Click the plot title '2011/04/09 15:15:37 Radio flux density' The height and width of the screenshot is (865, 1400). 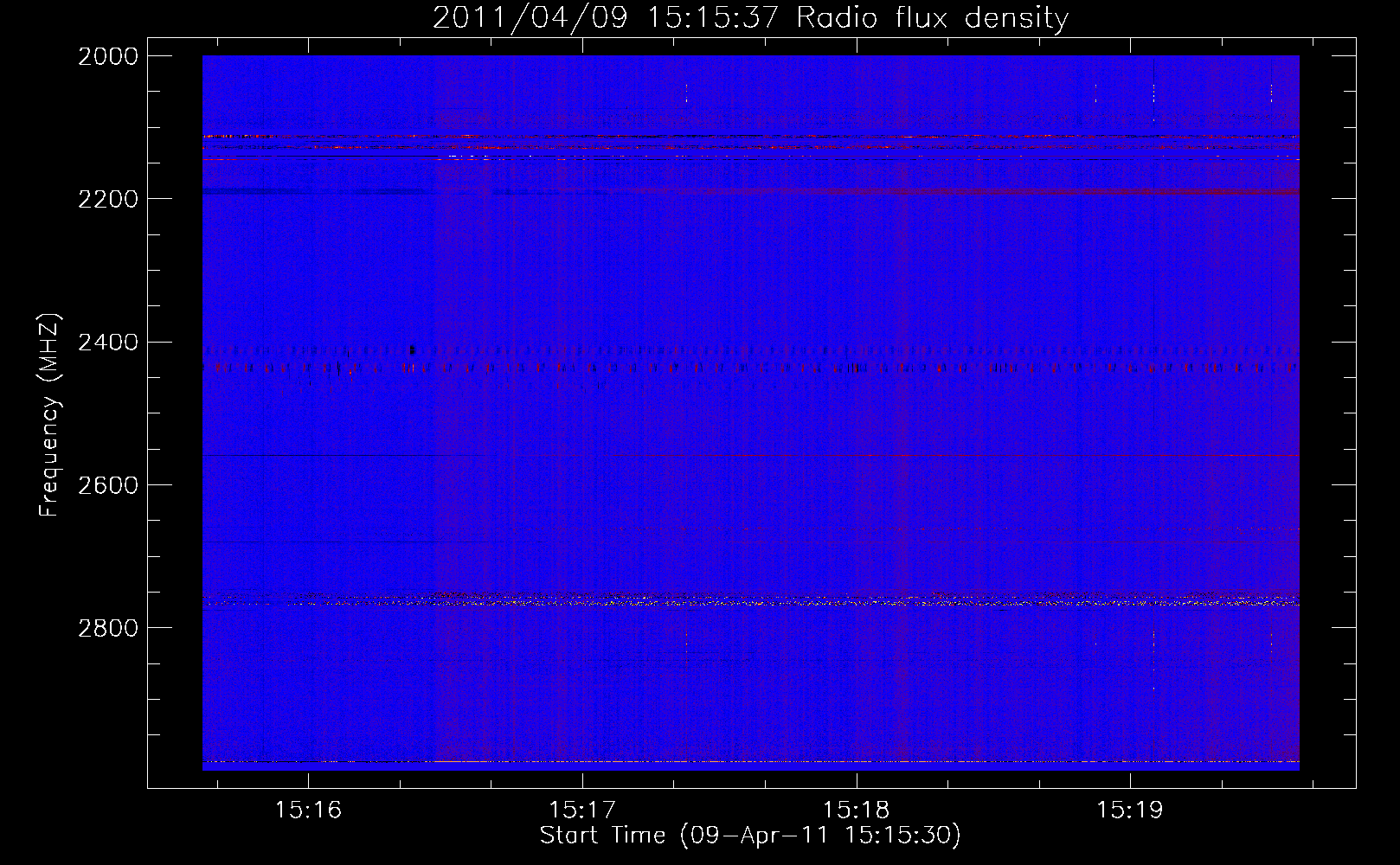point(750,17)
